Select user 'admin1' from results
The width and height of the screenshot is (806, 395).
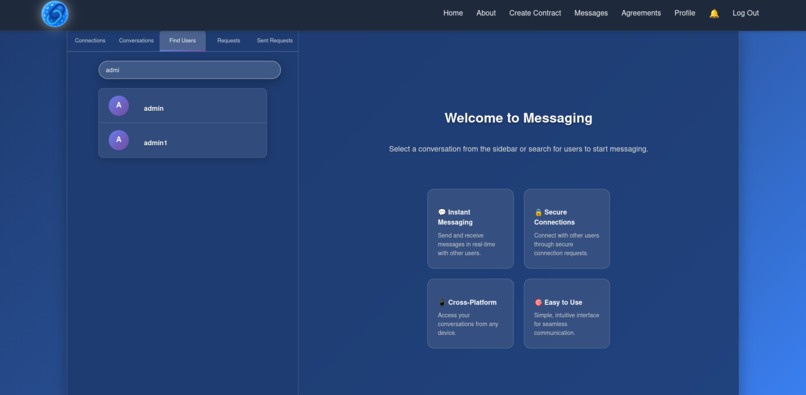click(x=182, y=140)
